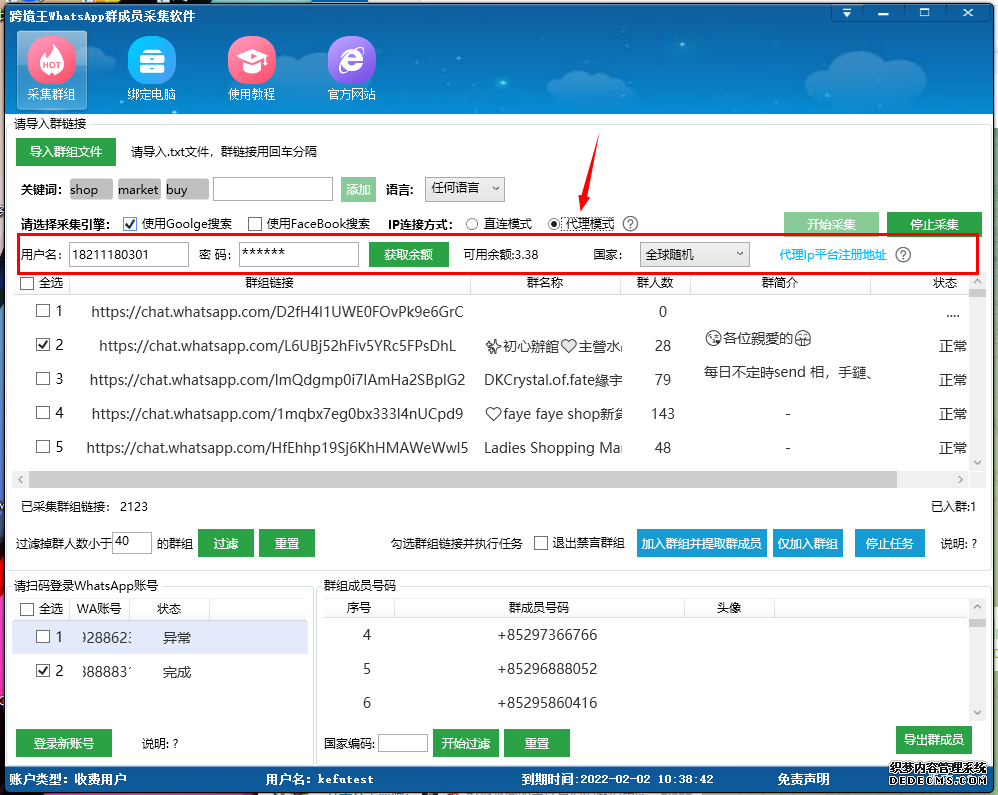Open the 使用教程 tutorial icon
This screenshot has height=795, width=998.
[x=251, y=70]
